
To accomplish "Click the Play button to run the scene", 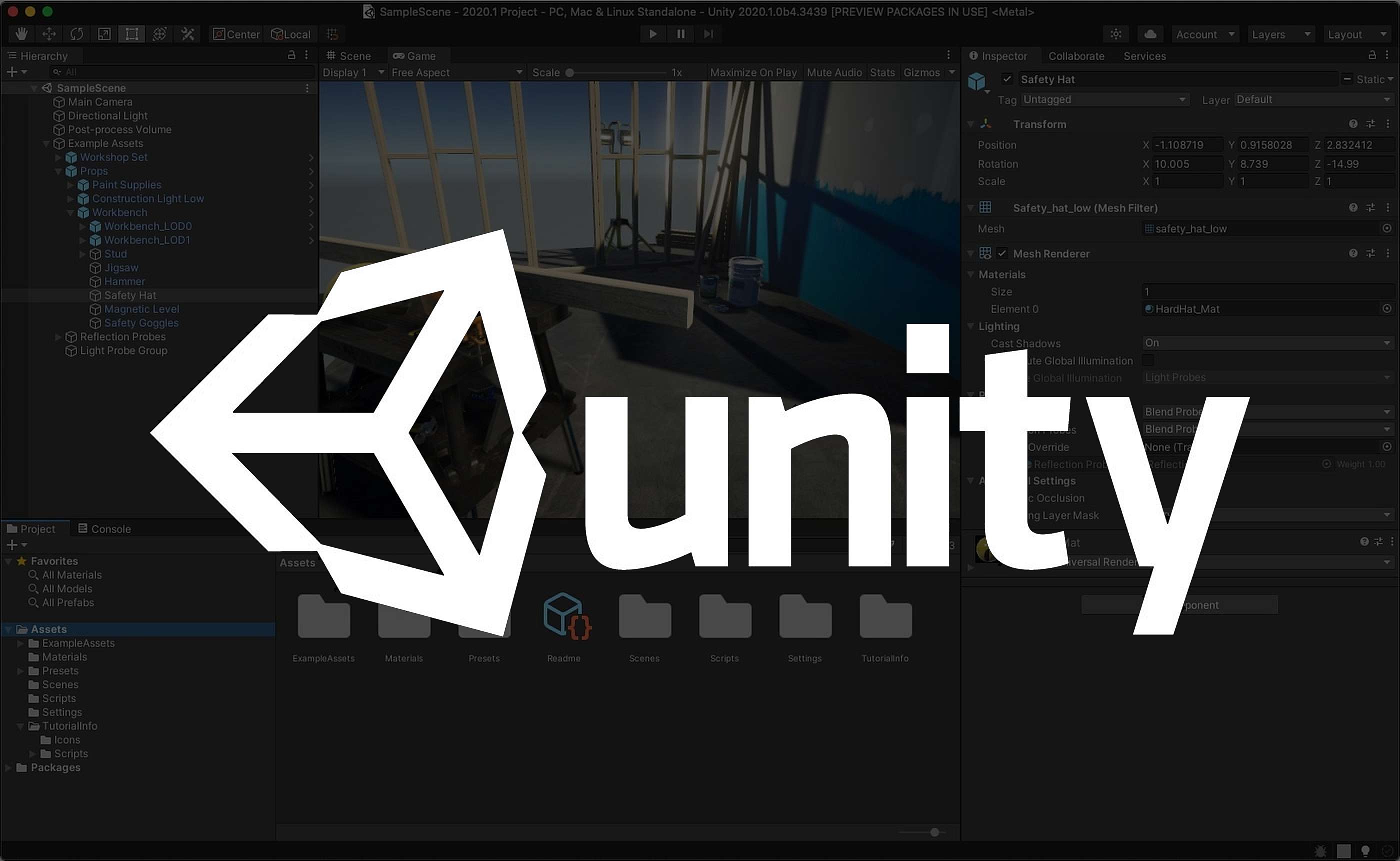I will coord(651,34).
